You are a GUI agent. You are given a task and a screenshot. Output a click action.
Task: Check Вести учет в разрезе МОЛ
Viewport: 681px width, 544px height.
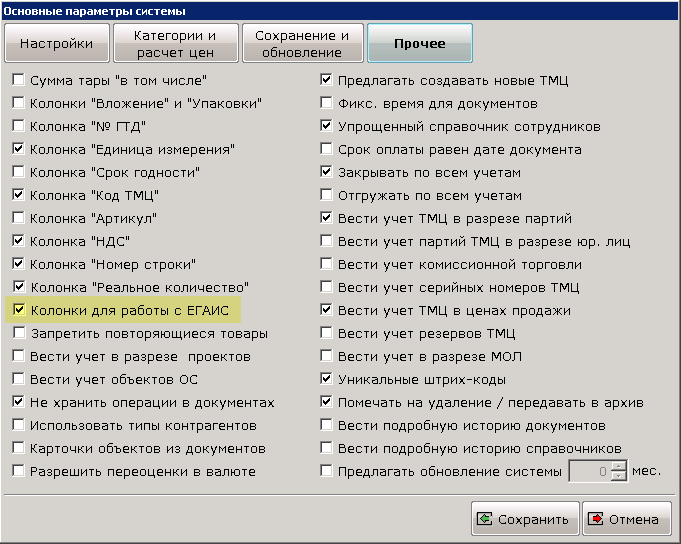click(x=326, y=356)
